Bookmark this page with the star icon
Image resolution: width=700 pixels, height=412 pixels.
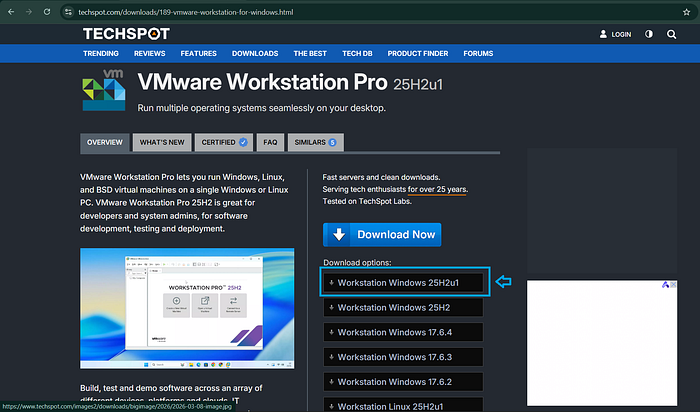pyautogui.click(x=687, y=12)
